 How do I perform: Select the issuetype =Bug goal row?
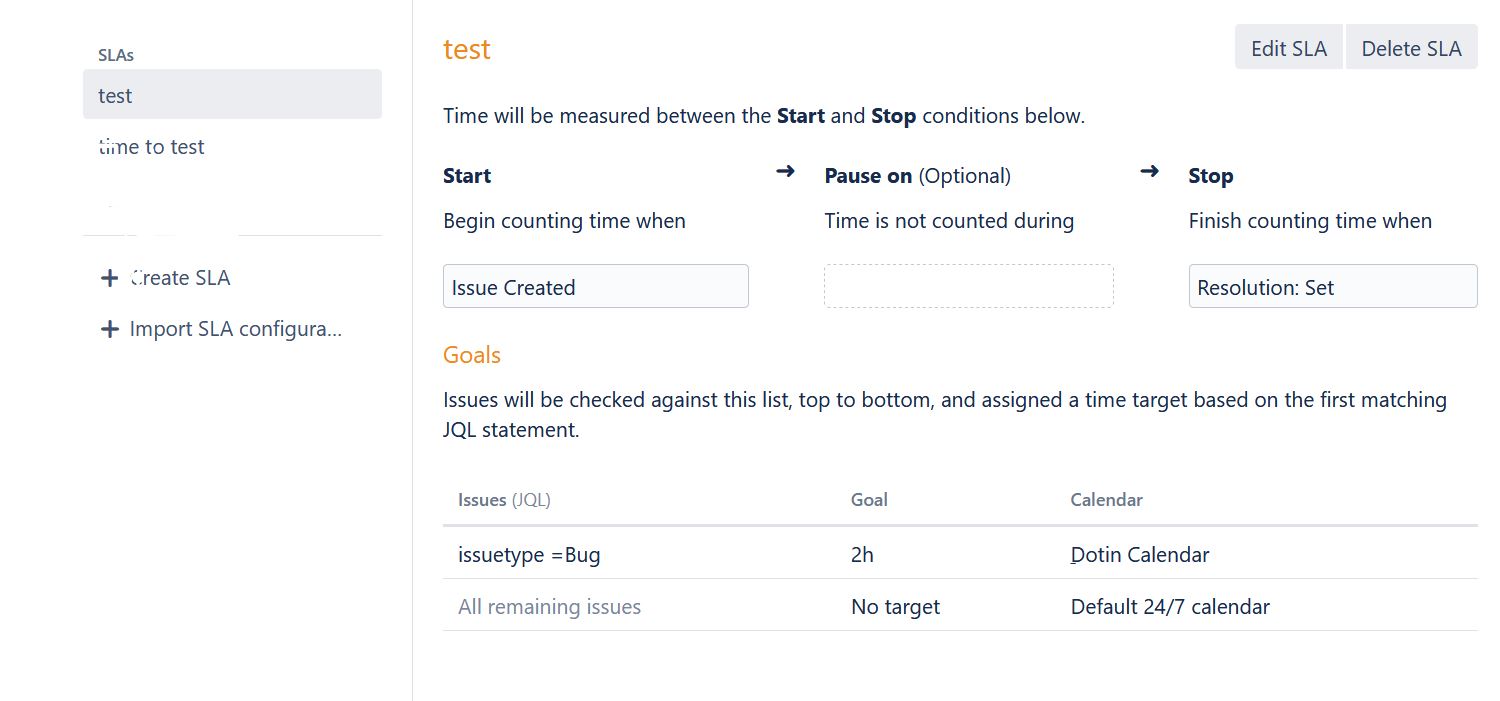pos(960,554)
